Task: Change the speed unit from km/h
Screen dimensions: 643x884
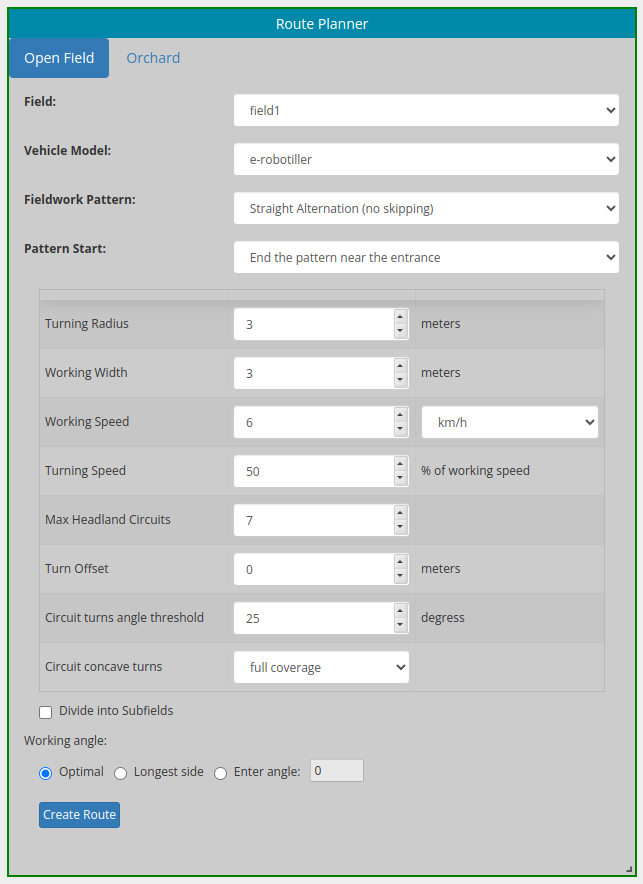Action: tap(509, 421)
